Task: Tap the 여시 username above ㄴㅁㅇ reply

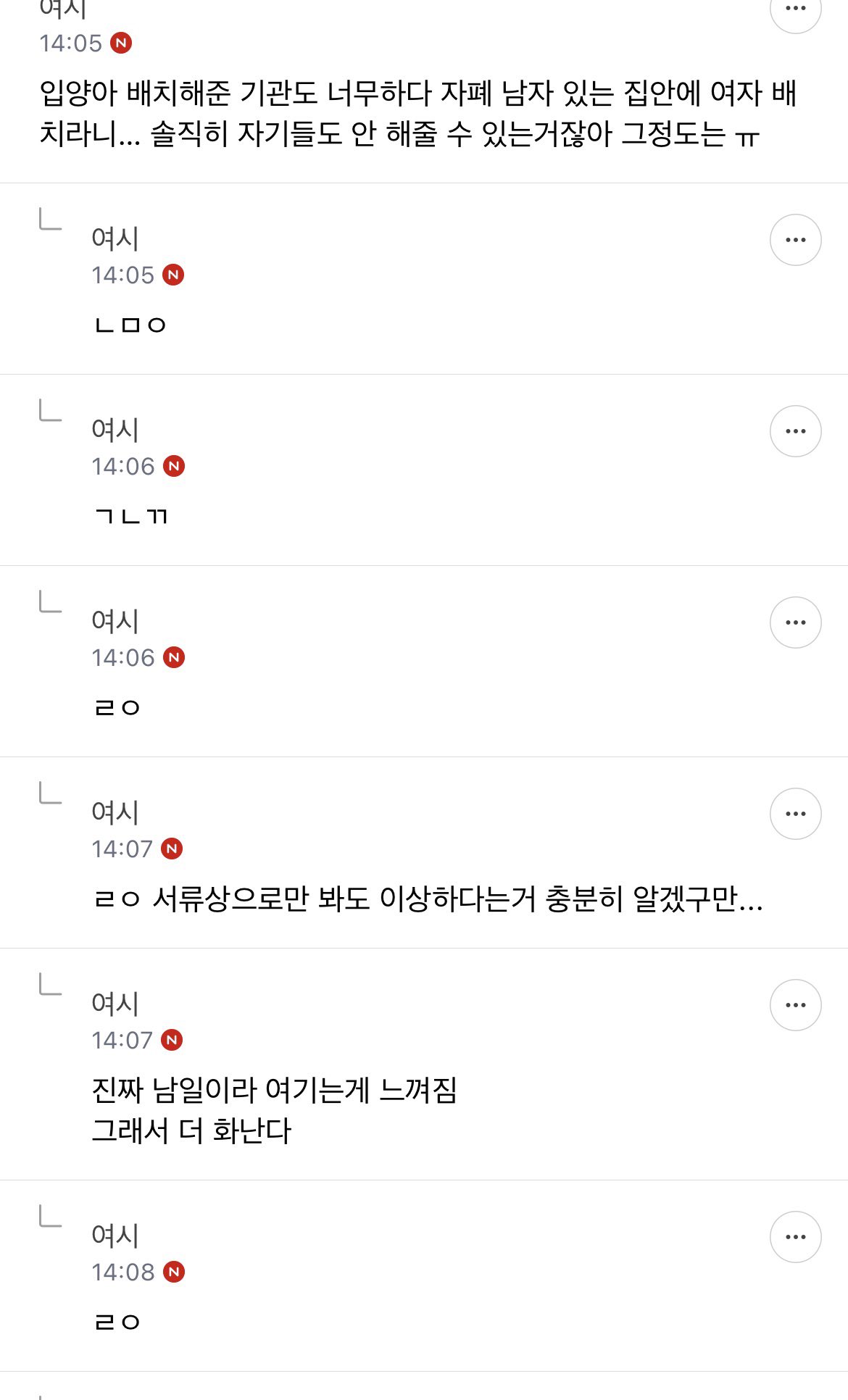Action: (x=115, y=238)
